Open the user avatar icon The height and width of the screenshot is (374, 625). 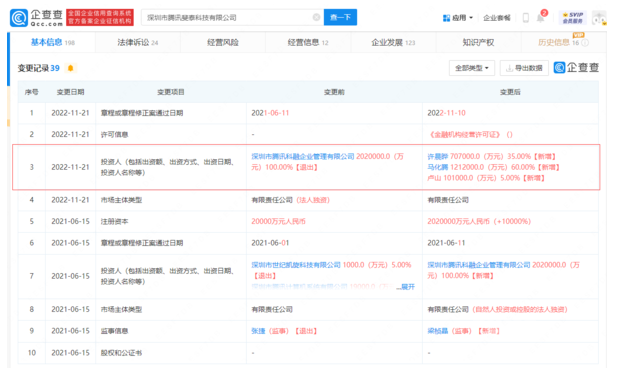(599, 18)
